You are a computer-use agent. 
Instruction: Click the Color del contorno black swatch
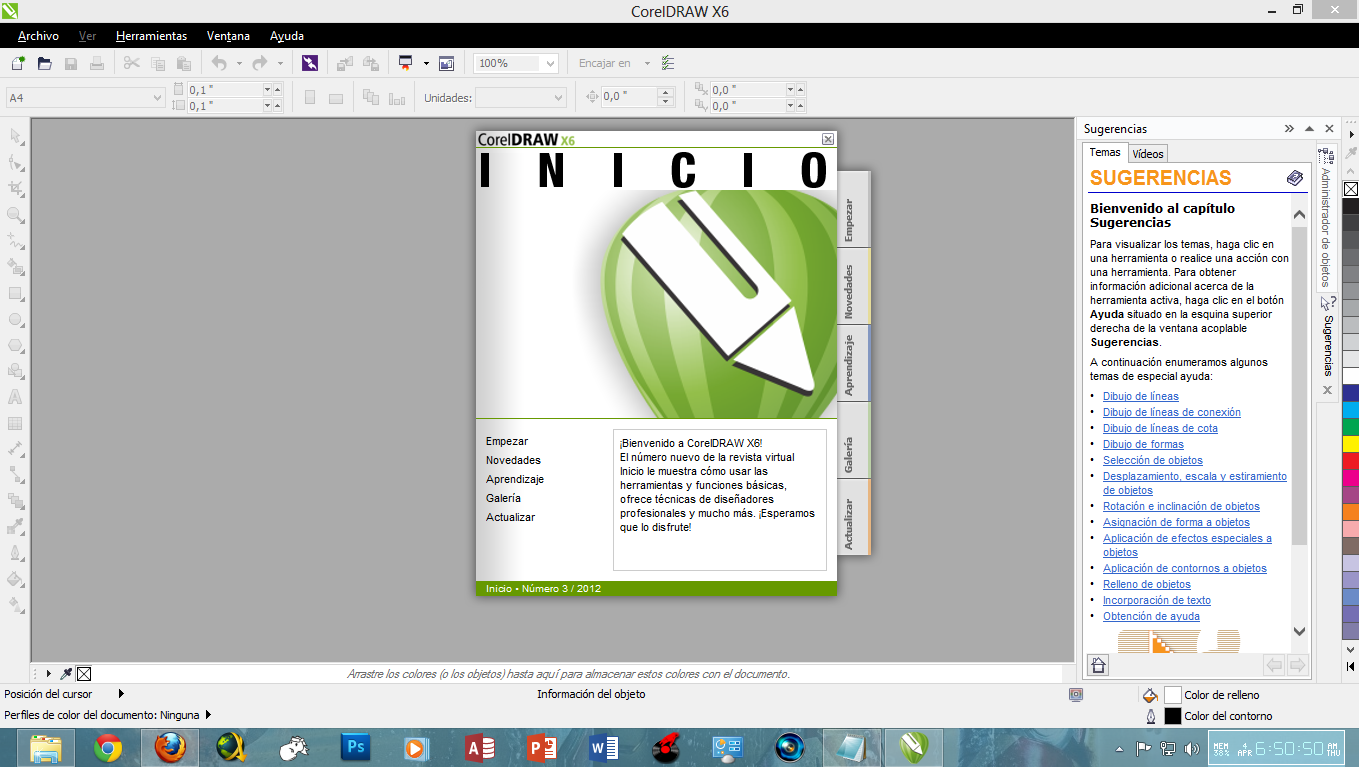click(x=1173, y=716)
